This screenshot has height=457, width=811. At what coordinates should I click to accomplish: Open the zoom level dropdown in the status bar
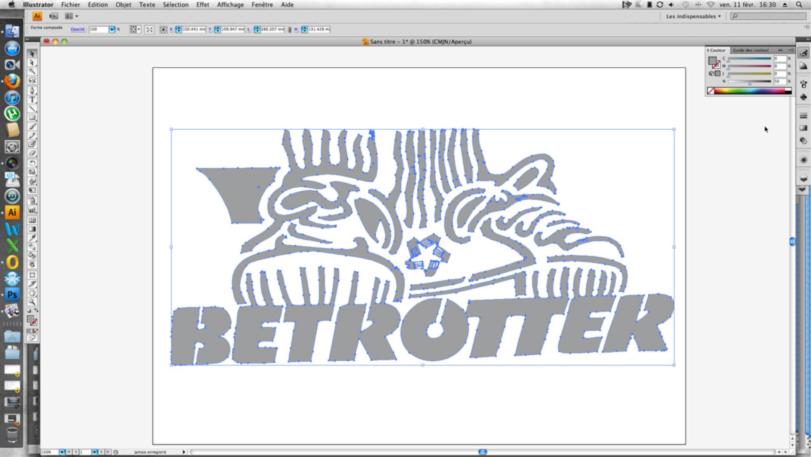point(62,452)
